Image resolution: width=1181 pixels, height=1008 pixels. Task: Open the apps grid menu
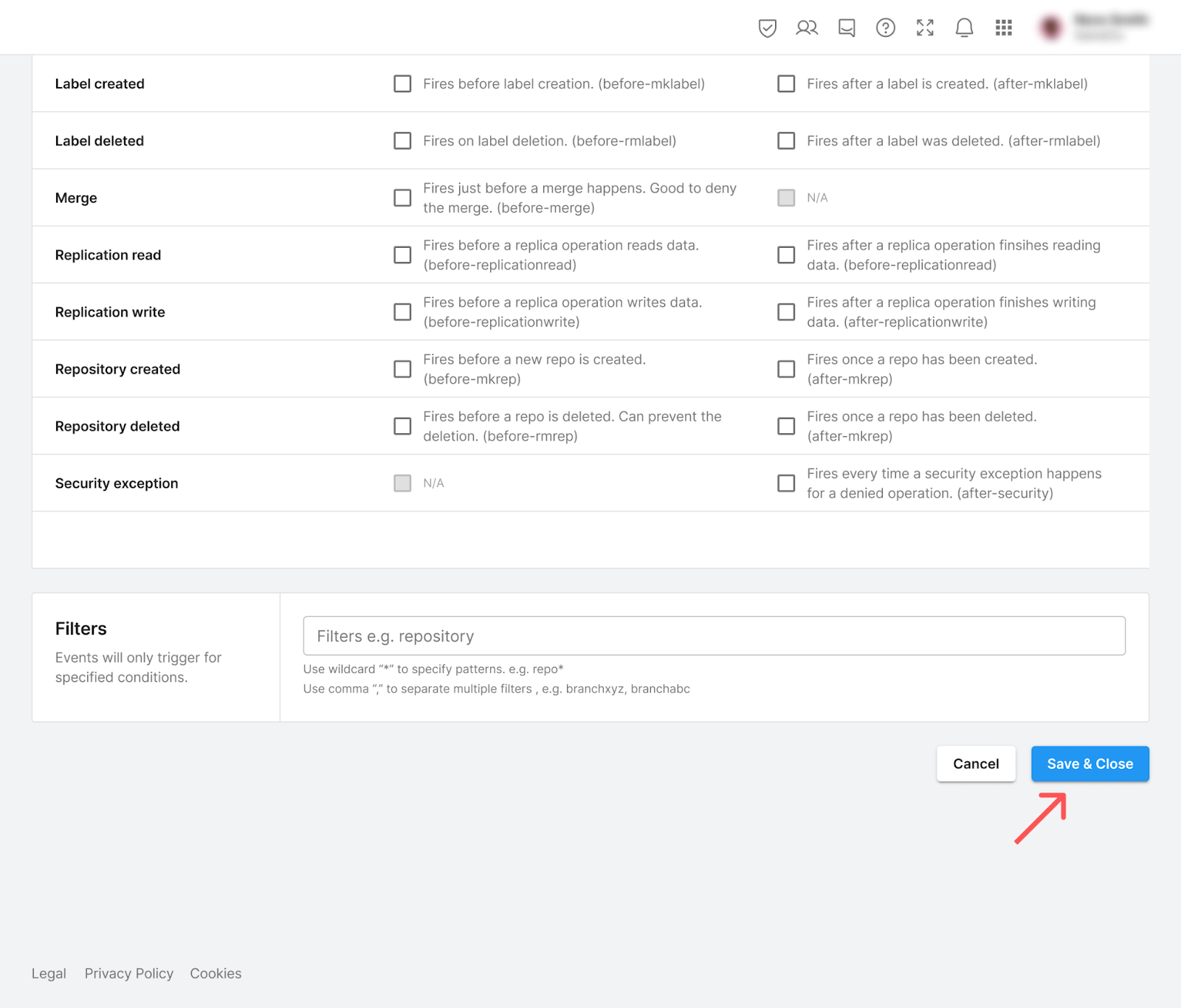[1004, 28]
